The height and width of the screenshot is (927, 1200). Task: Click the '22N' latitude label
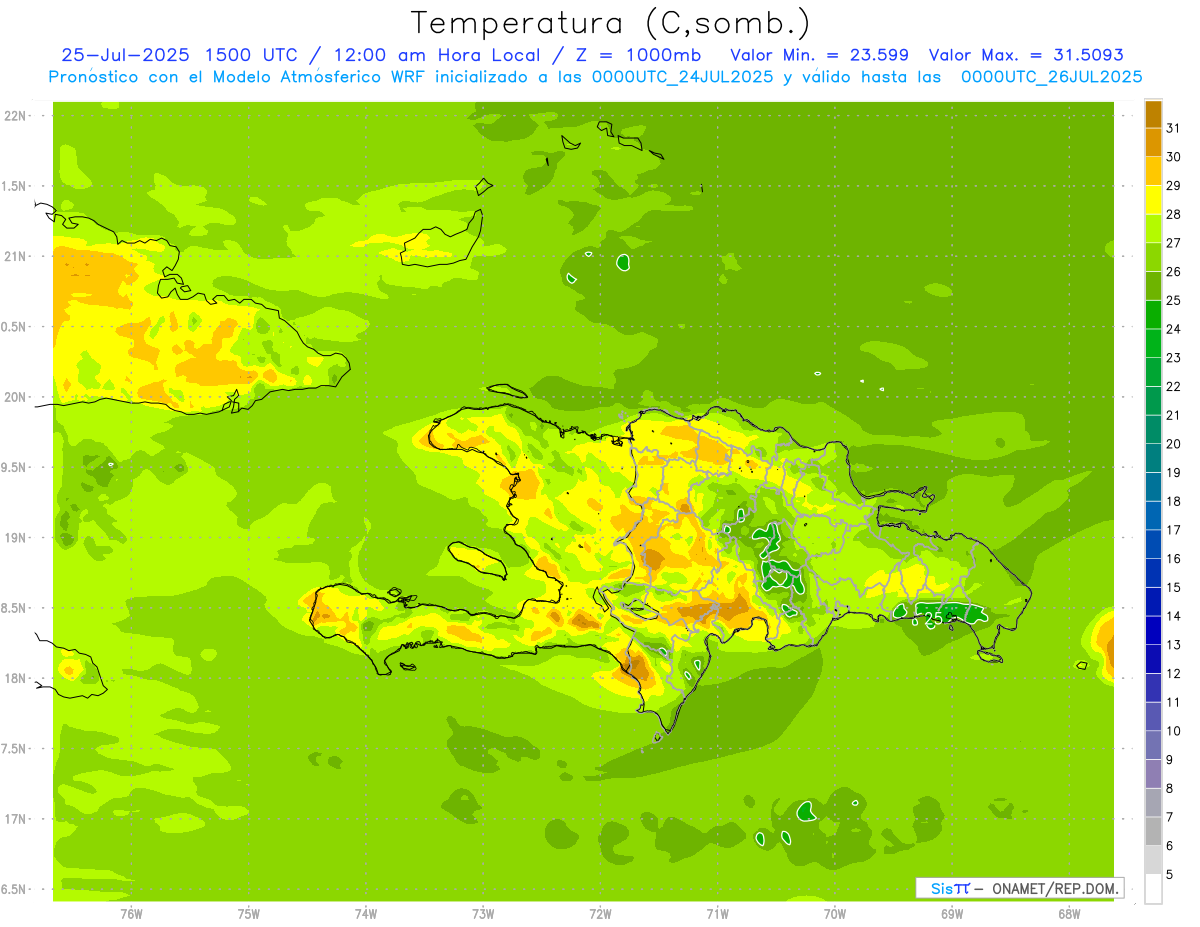coord(13,116)
